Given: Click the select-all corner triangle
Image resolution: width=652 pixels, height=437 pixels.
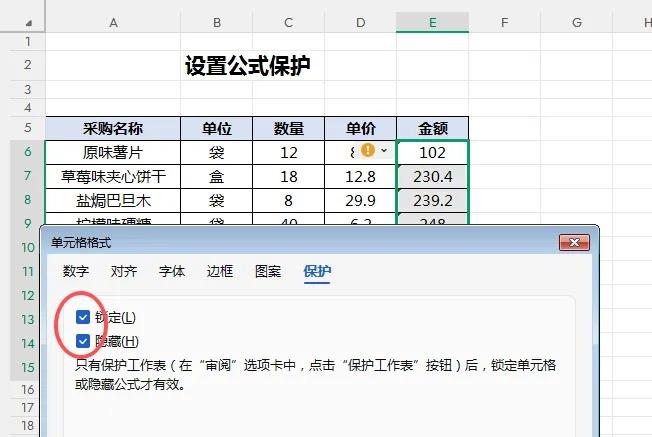Looking at the screenshot, I should (x=28, y=23).
